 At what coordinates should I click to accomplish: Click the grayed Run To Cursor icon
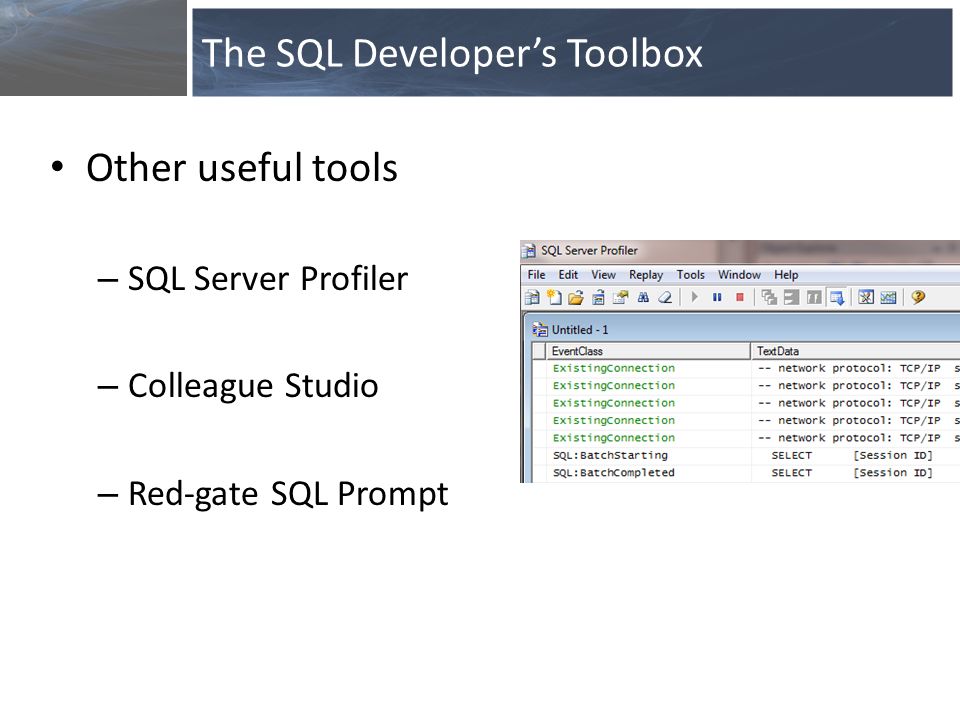(x=792, y=298)
